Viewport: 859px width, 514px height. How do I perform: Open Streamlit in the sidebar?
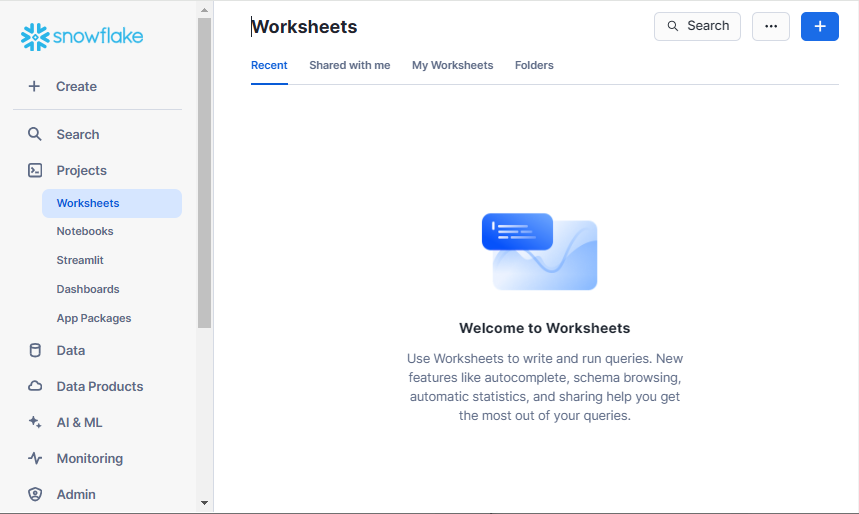tap(80, 260)
